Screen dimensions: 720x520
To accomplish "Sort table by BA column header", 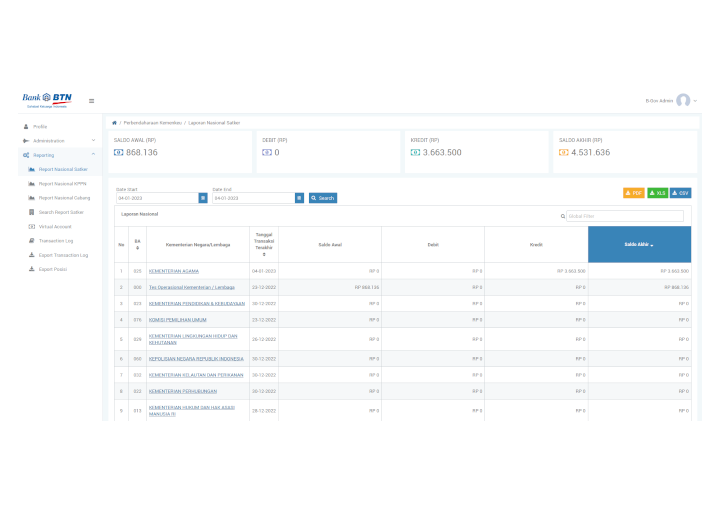I will pyautogui.click(x=137, y=244).
